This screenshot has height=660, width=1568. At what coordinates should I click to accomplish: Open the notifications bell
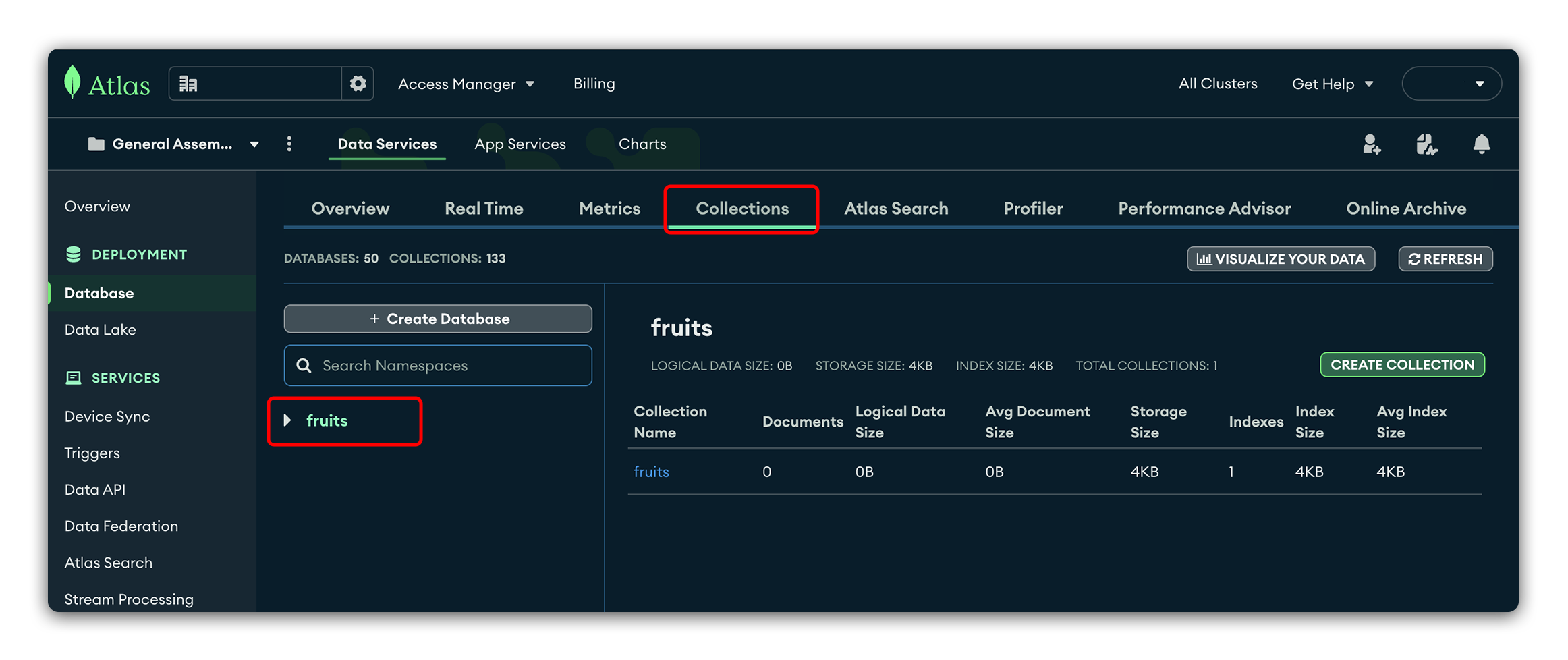pyautogui.click(x=1481, y=144)
